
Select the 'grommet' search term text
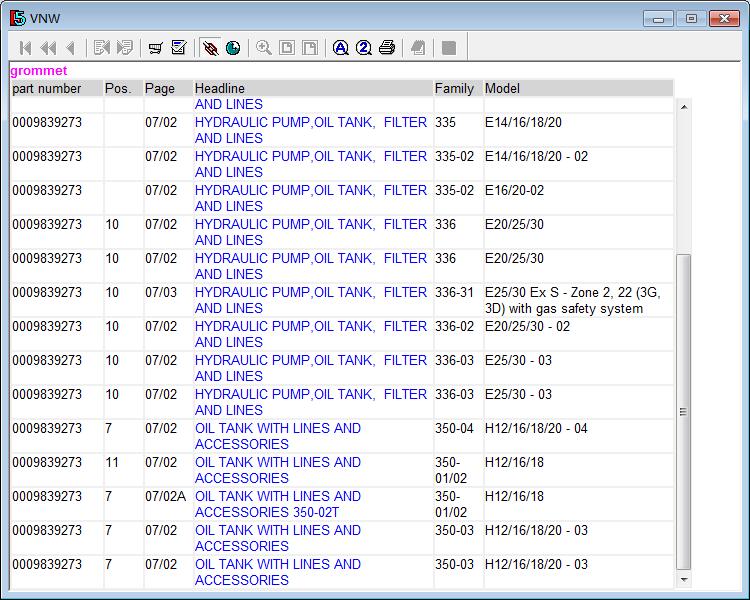coord(39,71)
